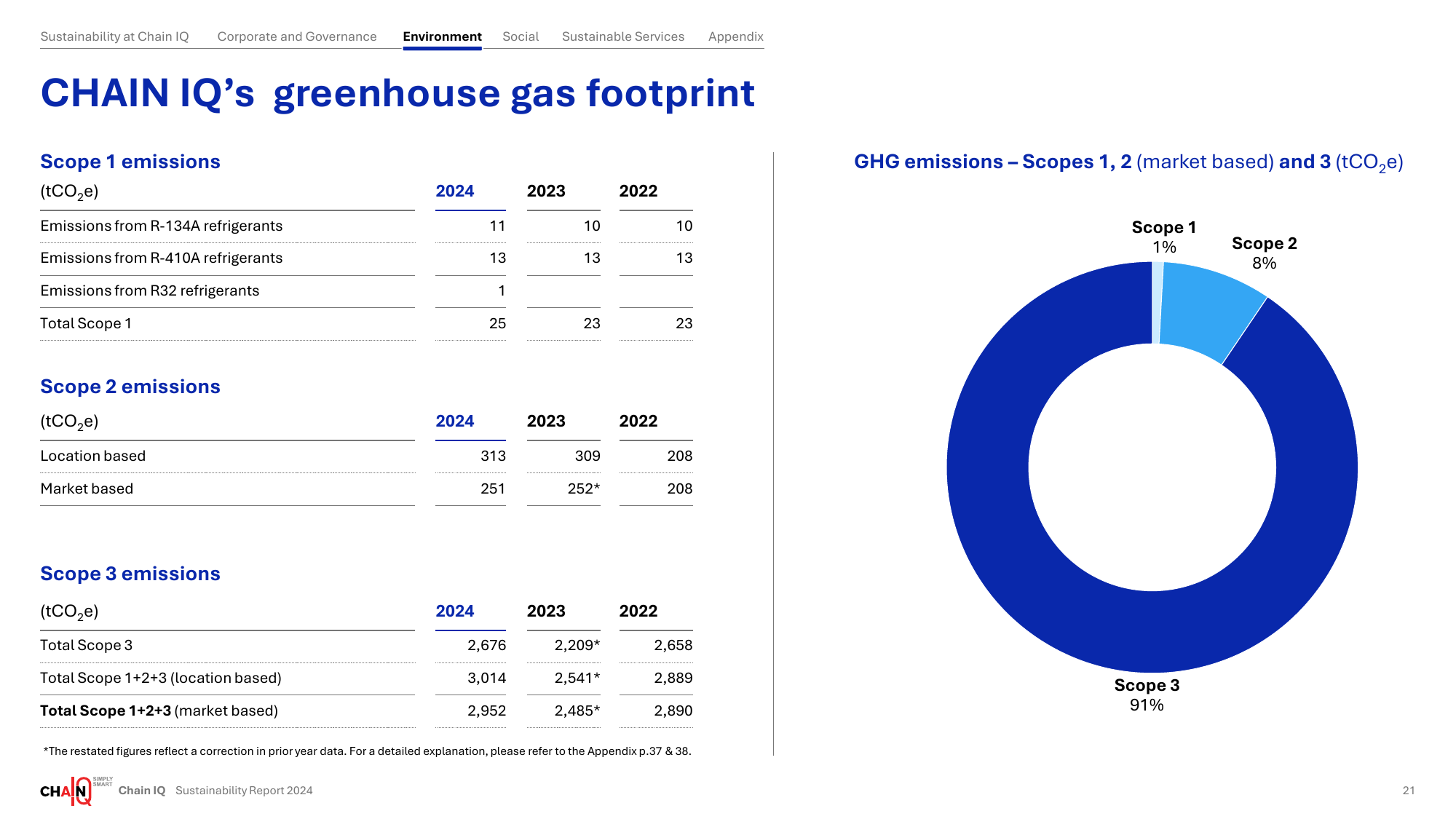Image resolution: width=1456 pixels, height=819 pixels.
Task: Select the Sustainability Report 2024 footer text
Action: (x=244, y=791)
